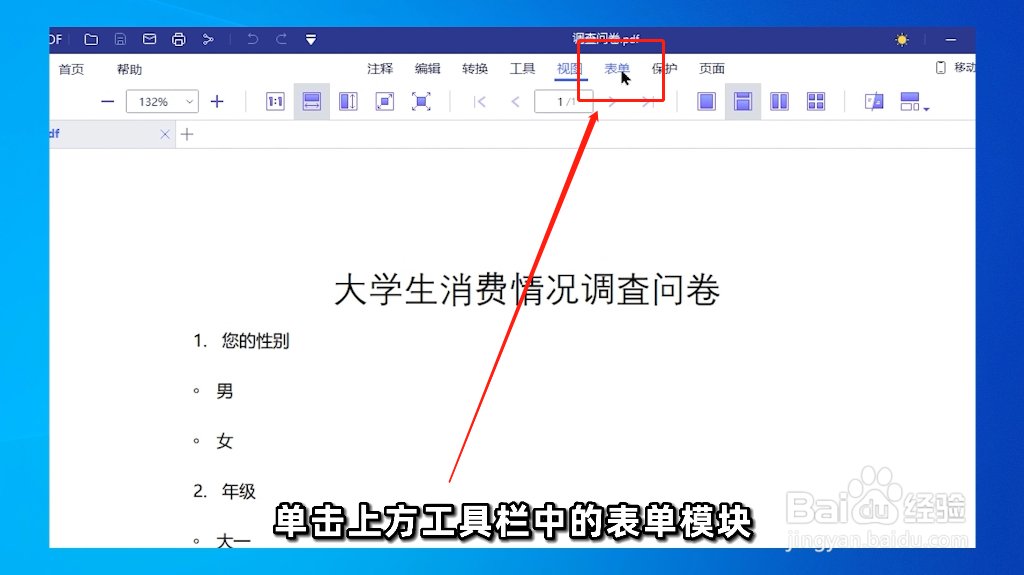Select single page layout
This screenshot has width=1024, height=575.
click(x=706, y=102)
